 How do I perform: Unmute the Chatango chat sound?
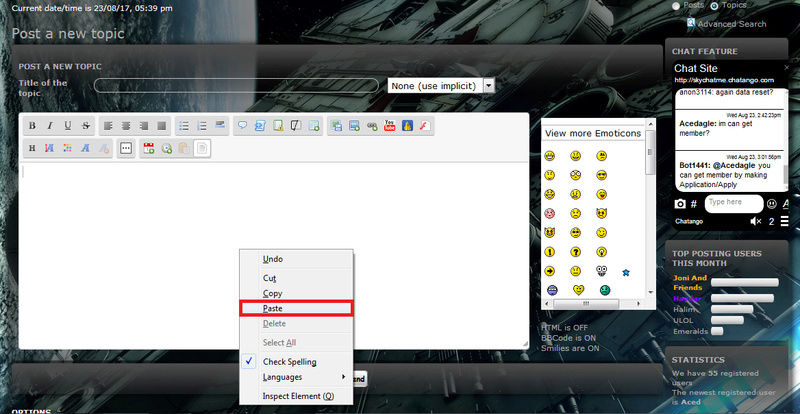click(756, 221)
